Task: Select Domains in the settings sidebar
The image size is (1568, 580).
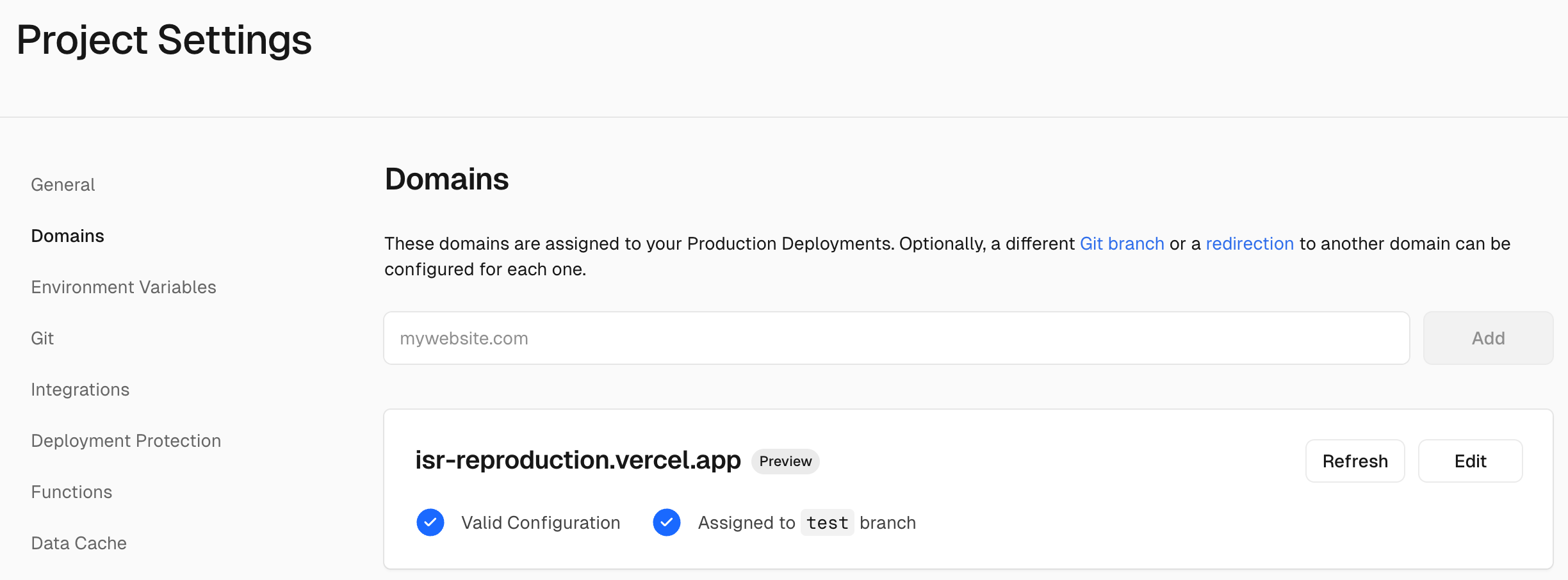Action: [x=67, y=236]
